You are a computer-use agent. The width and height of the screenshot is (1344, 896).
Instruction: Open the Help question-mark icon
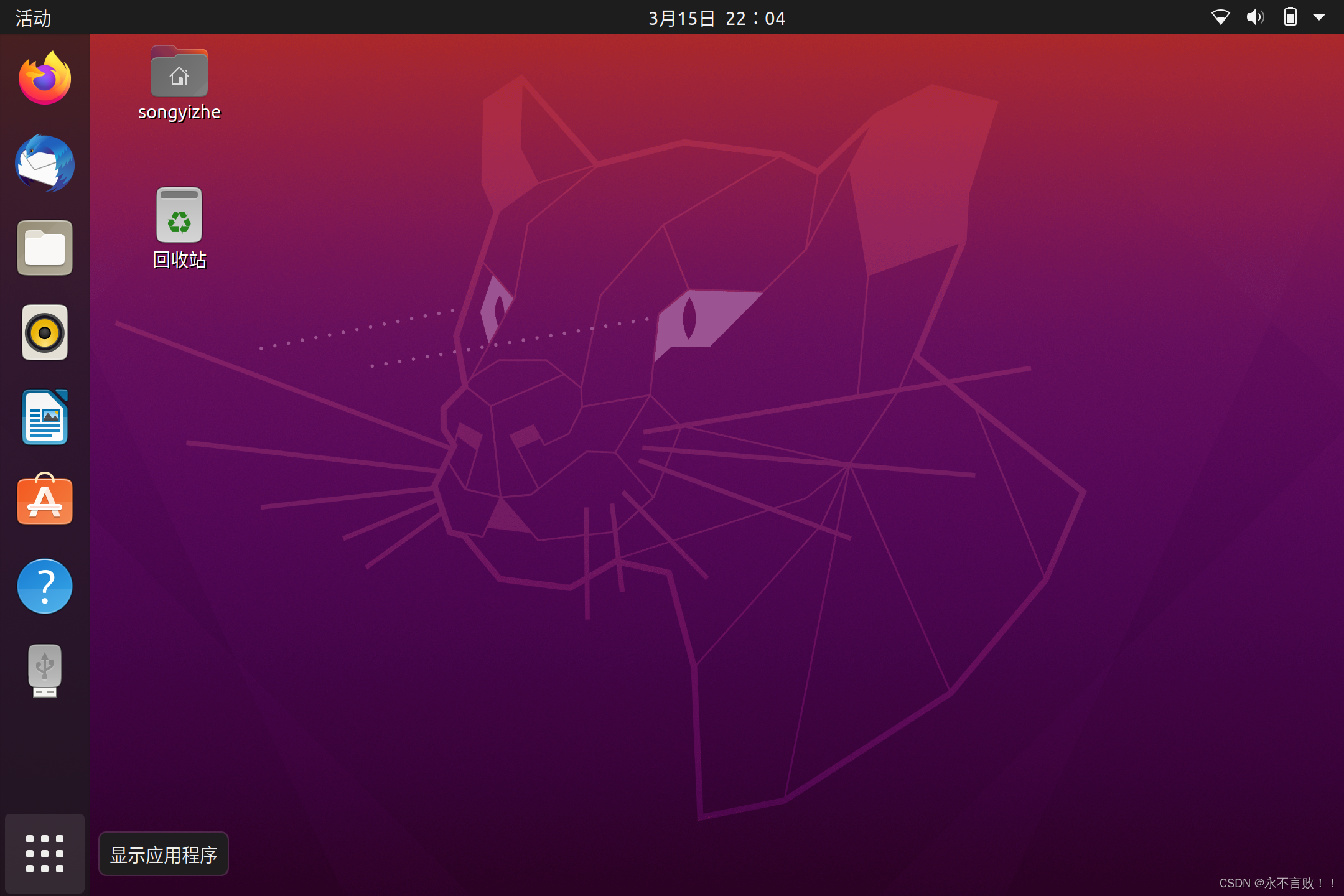pos(45,586)
